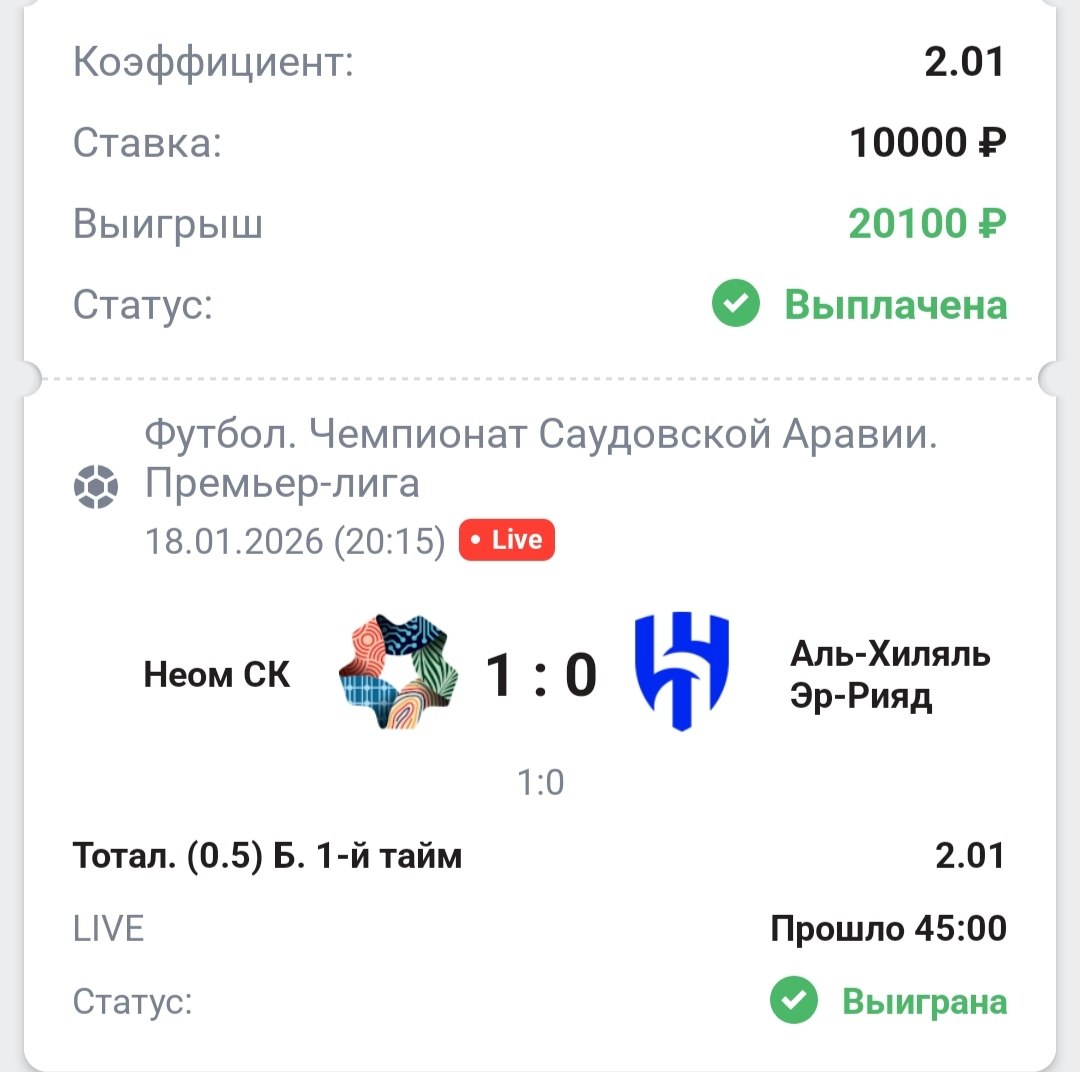Click the 10000 ₽ stake amount
1080x1072 pixels.
[927, 145]
